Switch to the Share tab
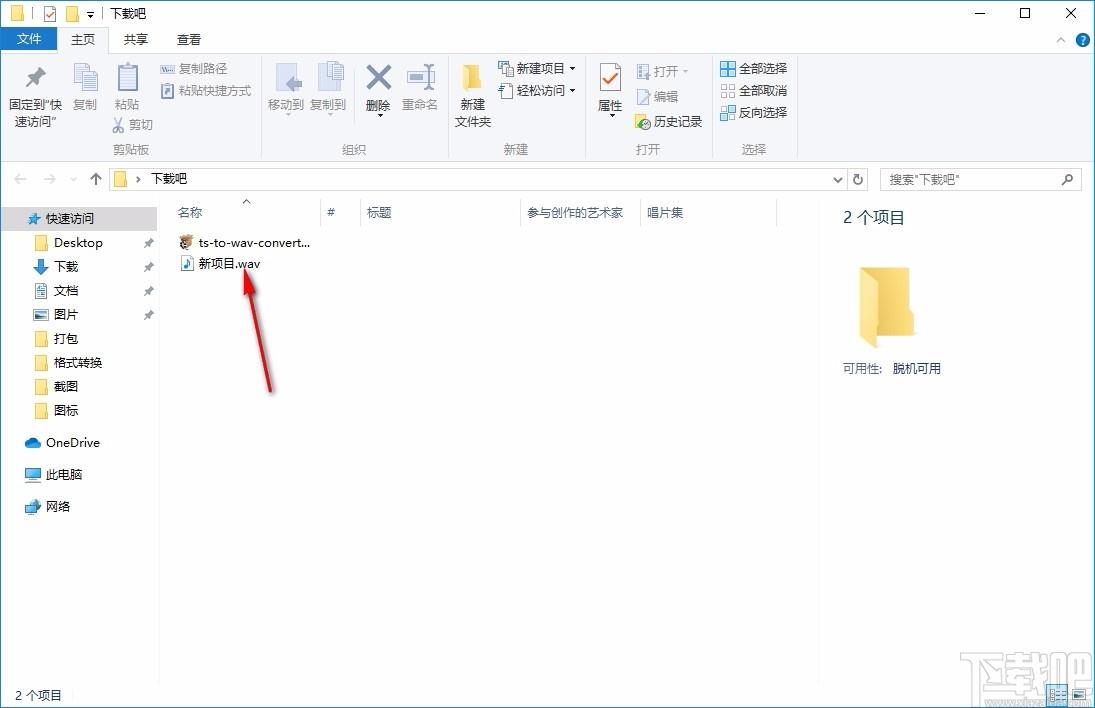 [x=135, y=40]
